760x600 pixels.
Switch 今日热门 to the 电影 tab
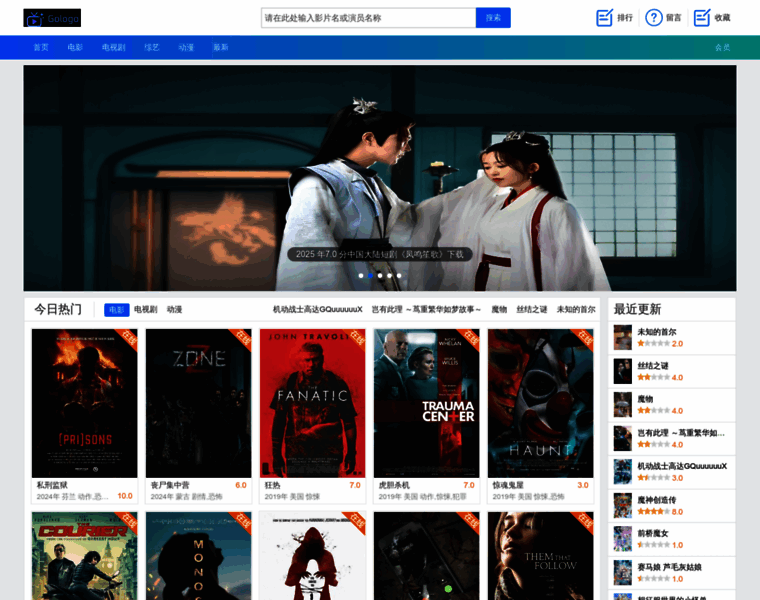tap(117, 310)
